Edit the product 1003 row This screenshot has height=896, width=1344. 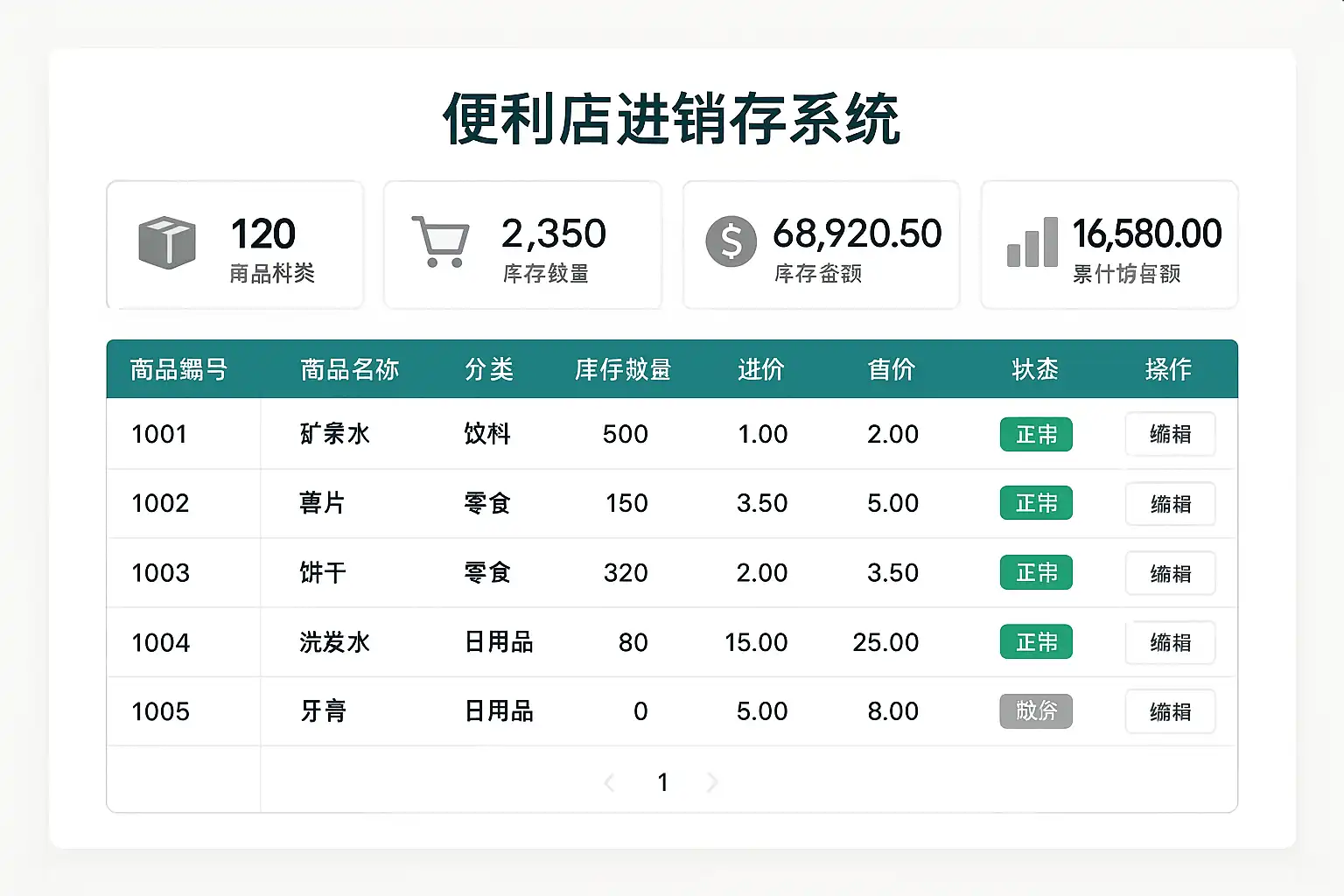tap(1170, 573)
